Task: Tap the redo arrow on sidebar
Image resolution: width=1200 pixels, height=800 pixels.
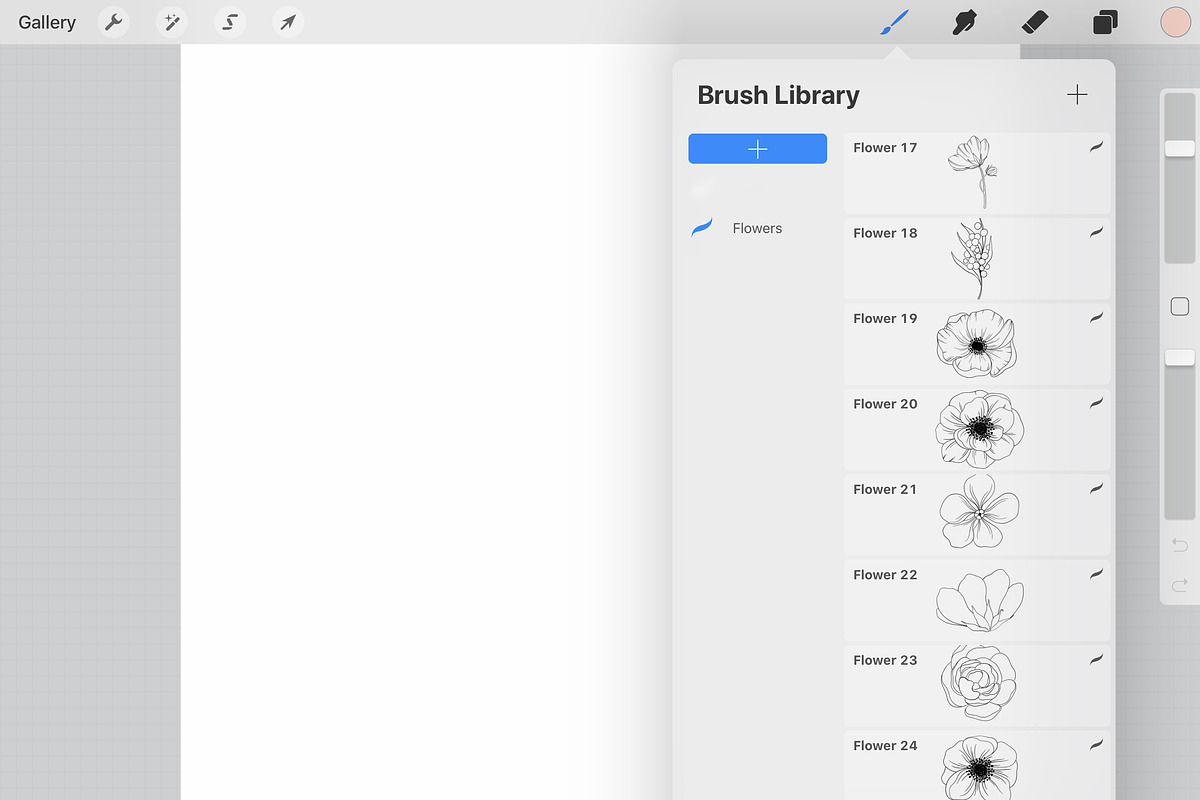Action: 1180,585
